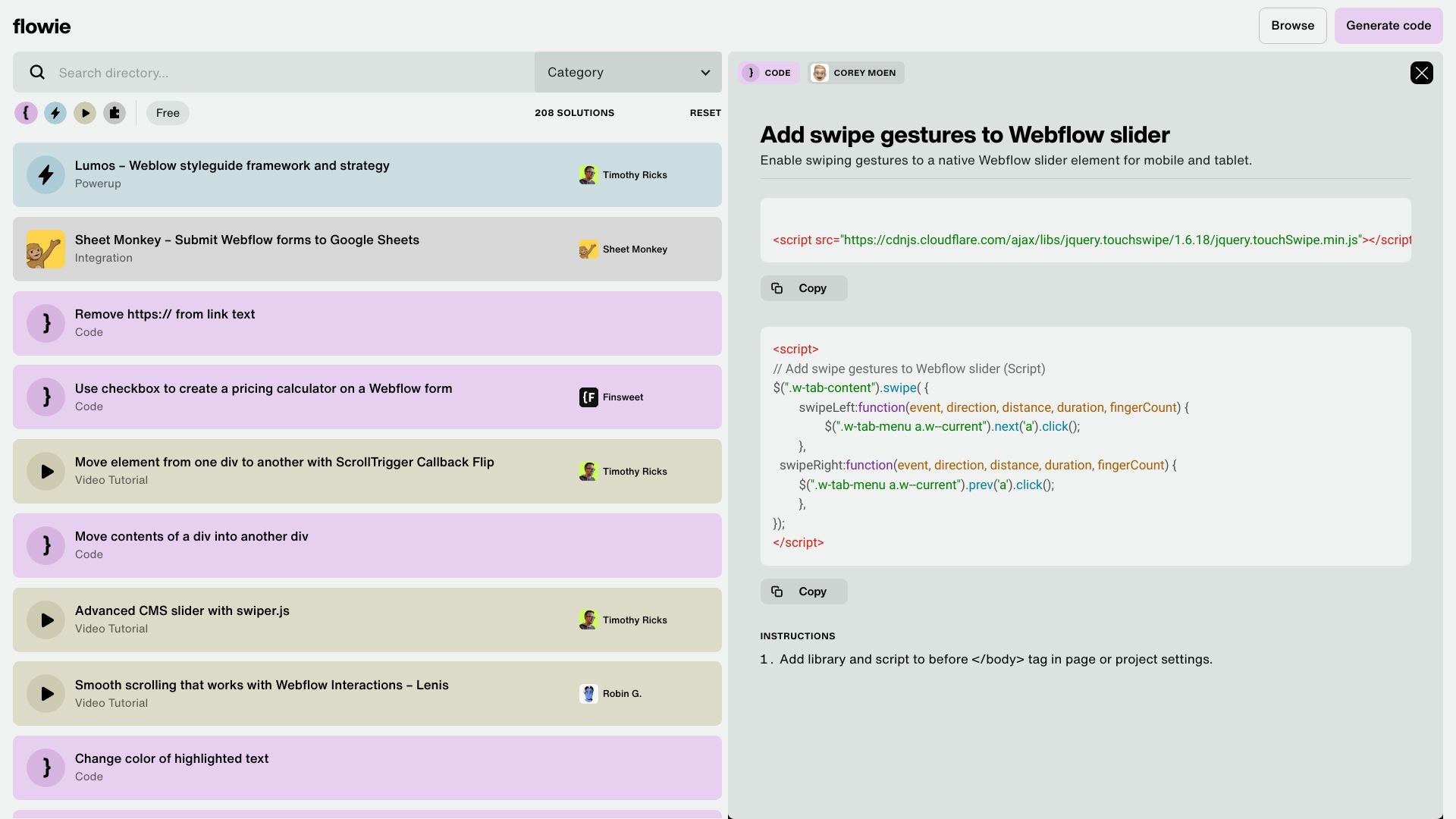1456x819 pixels.
Task: Close the solution detail panel
Action: (x=1421, y=73)
